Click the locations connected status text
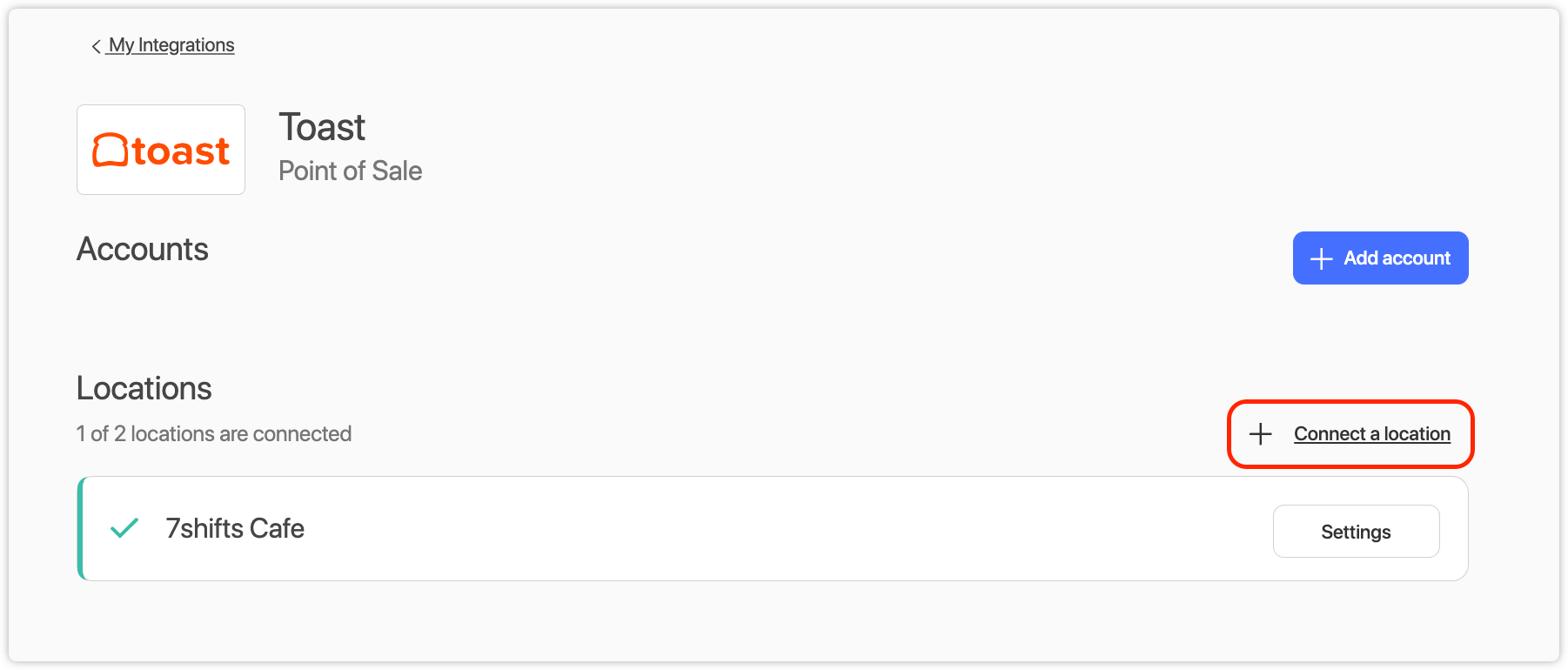This screenshot has width=1568, height=670. [214, 434]
